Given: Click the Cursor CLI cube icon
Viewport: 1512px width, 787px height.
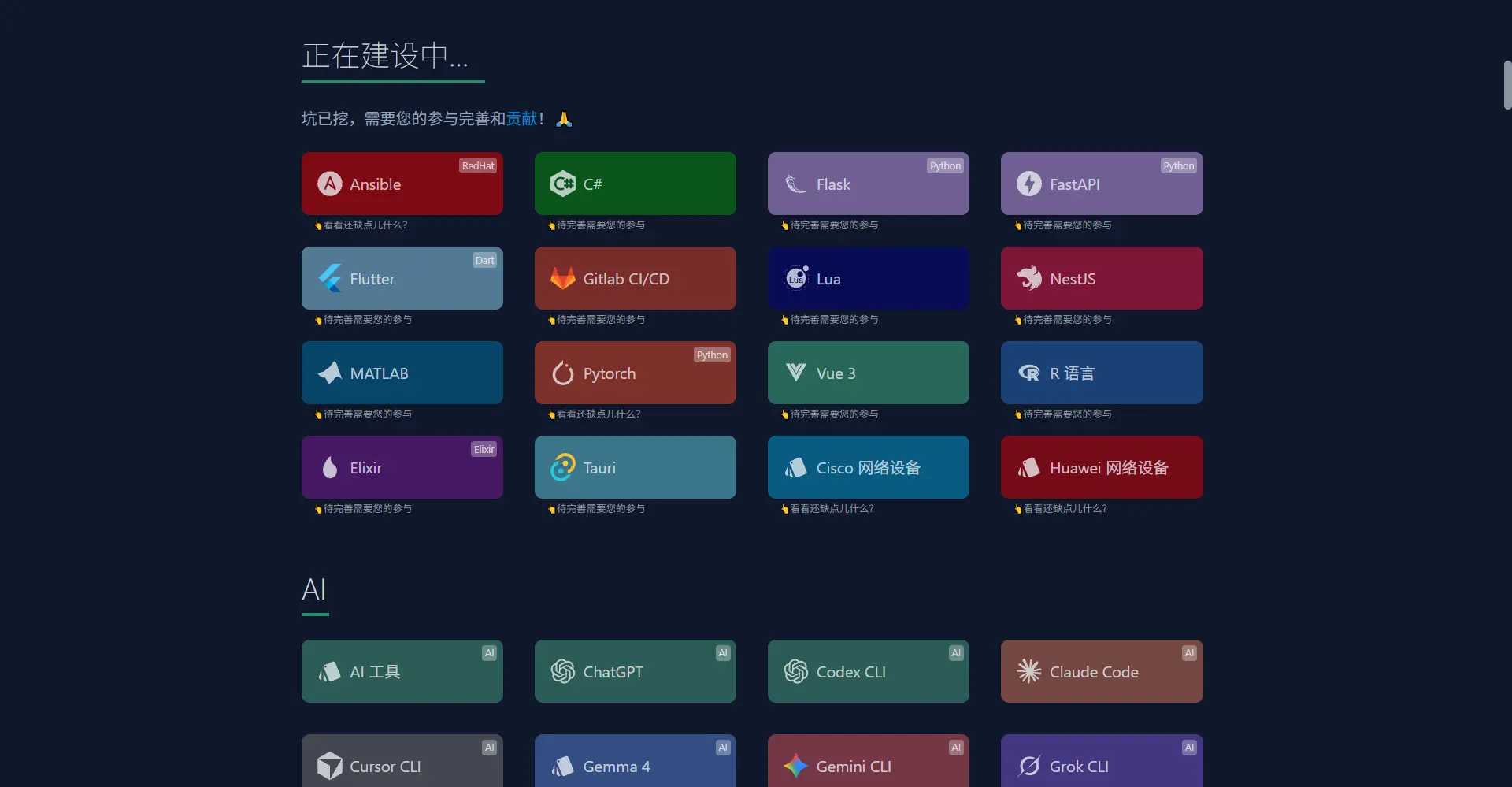Looking at the screenshot, I should point(330,766).
